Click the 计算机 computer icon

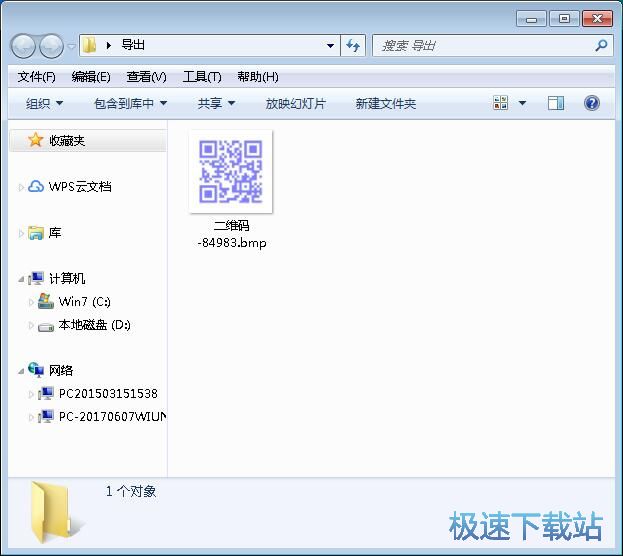(x=36, y=278)
